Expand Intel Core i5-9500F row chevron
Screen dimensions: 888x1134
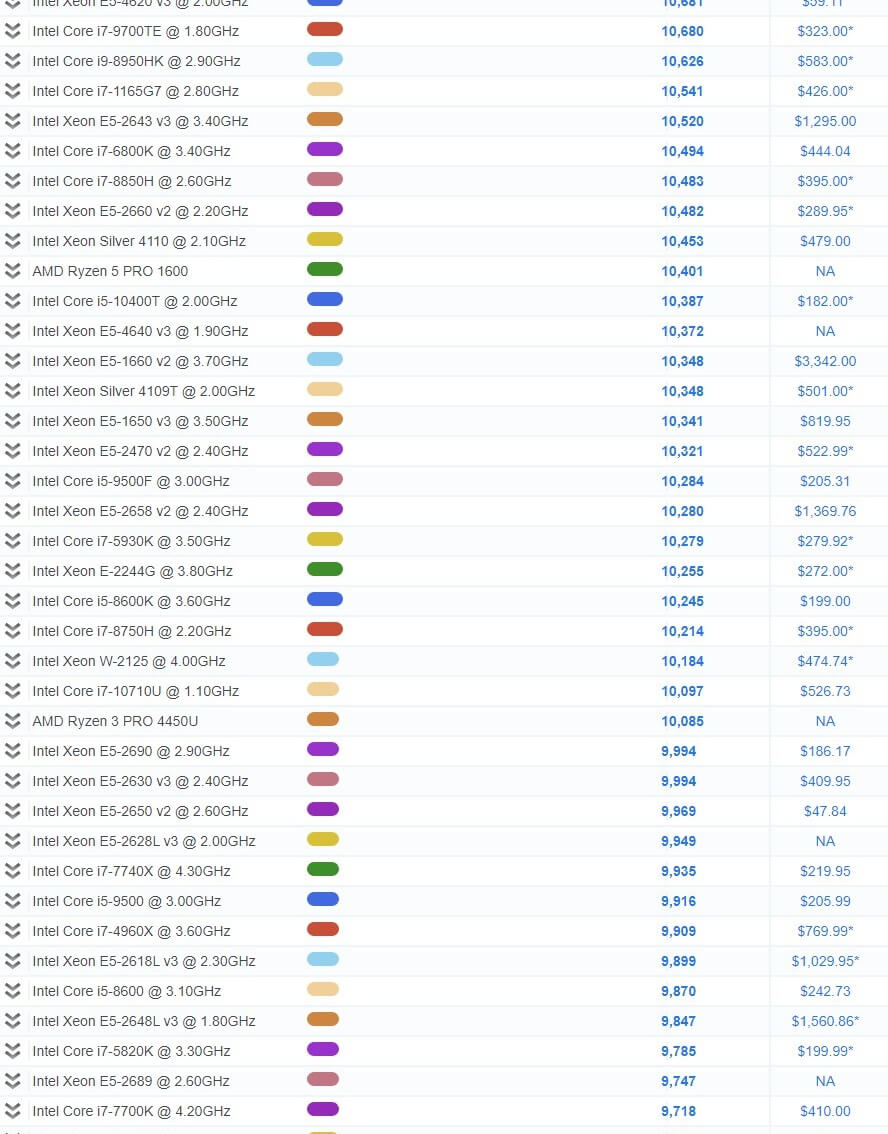12,481
